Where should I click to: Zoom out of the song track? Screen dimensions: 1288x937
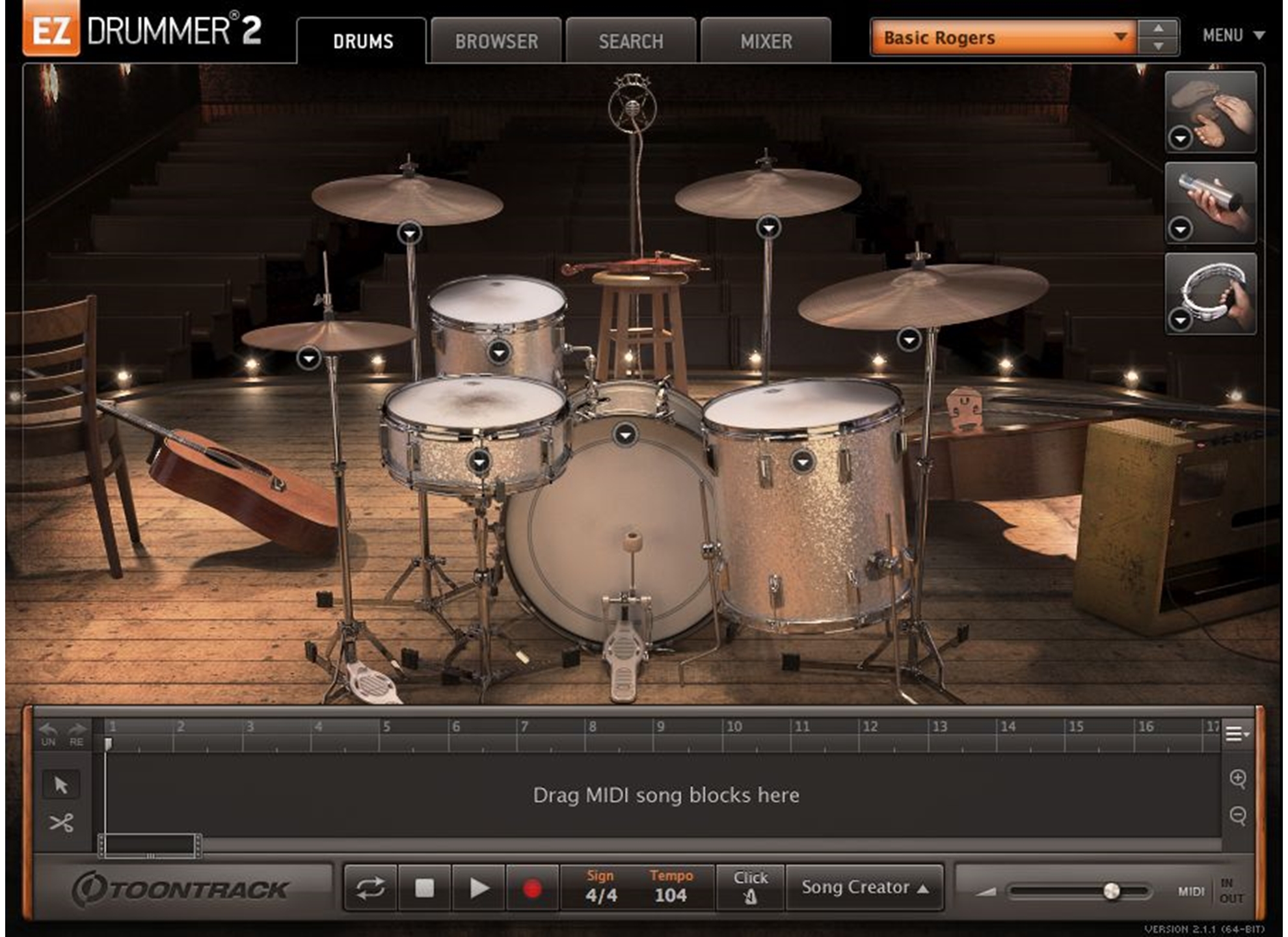click(x=1238, y=815)
